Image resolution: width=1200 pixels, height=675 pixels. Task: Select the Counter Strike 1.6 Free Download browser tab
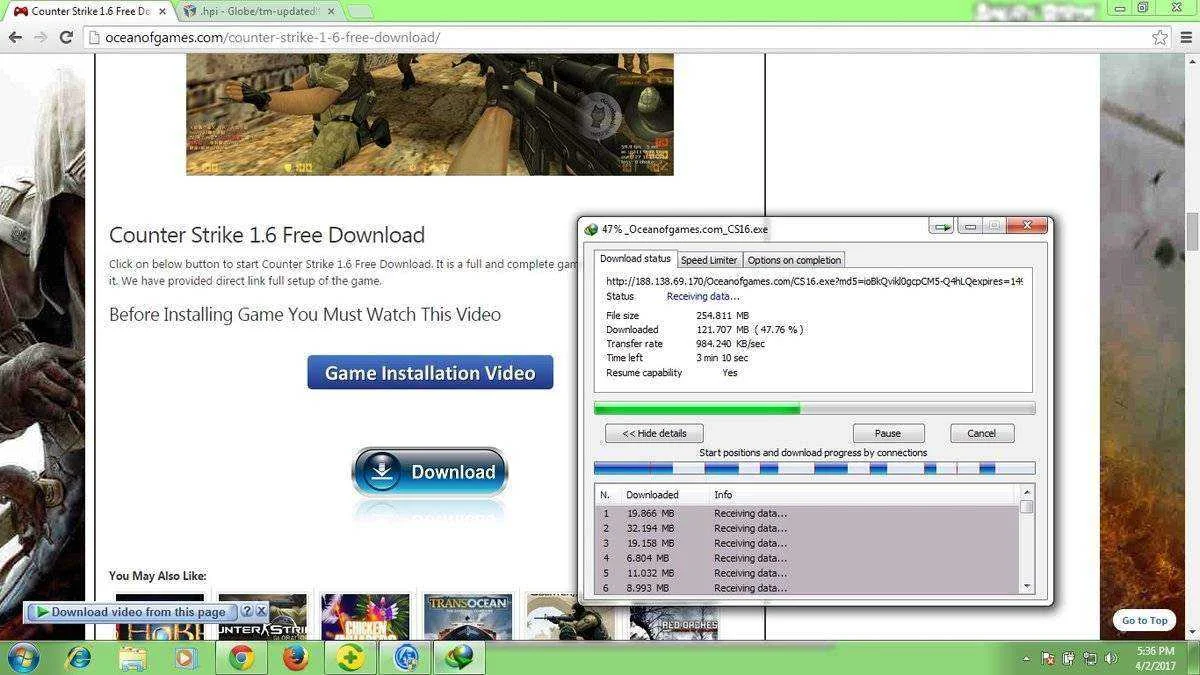pyautogui.click(x=88, y=11)
